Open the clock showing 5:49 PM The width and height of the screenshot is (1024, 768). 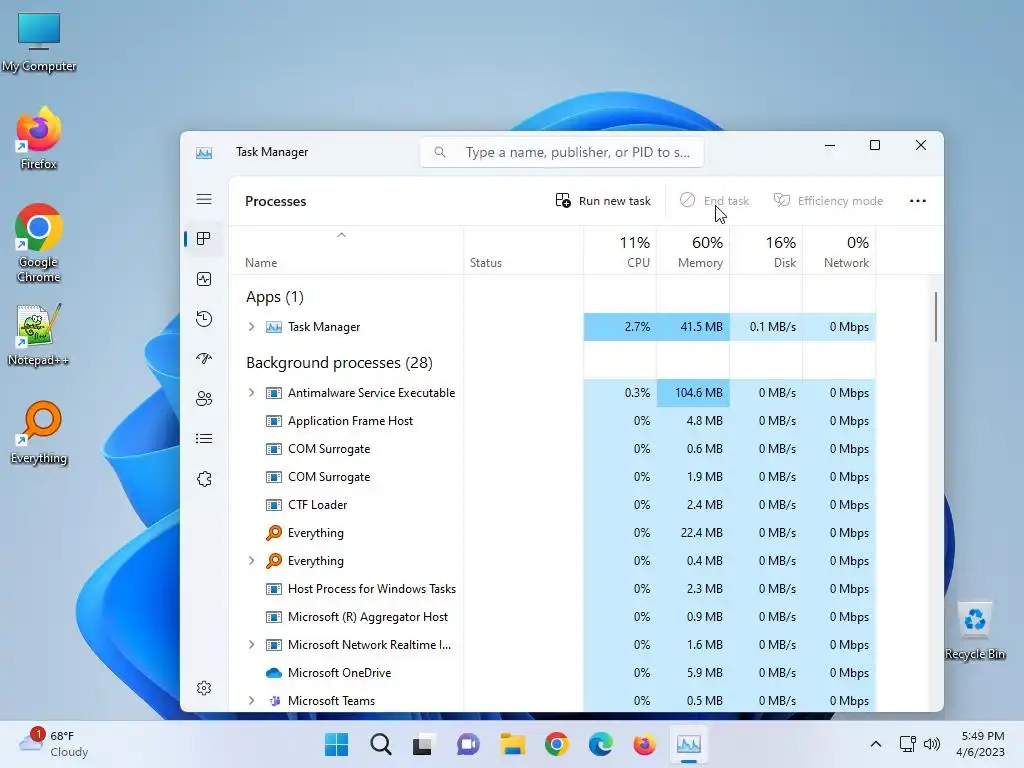point(980,744)
